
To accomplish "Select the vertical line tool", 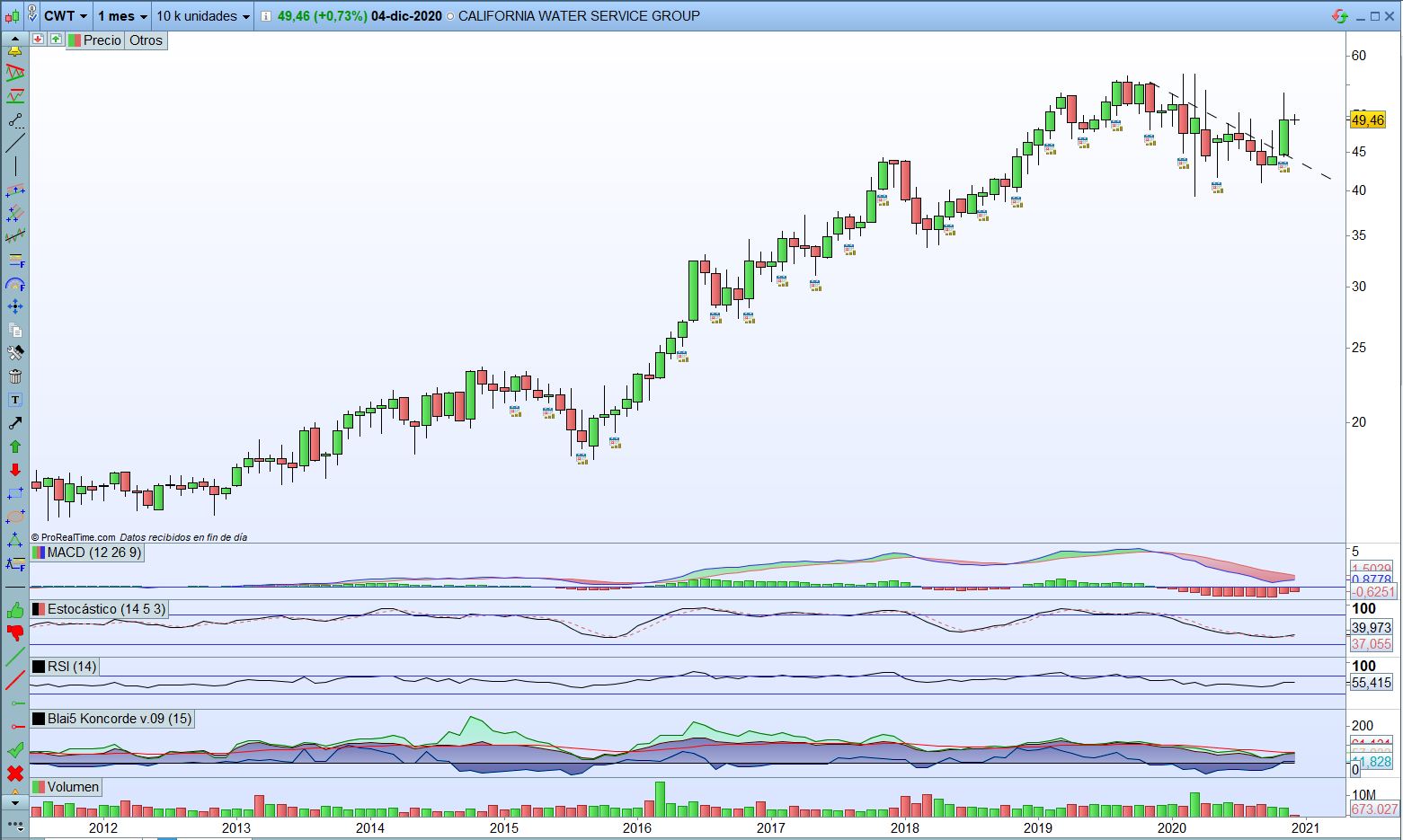I will click(14, 166).
